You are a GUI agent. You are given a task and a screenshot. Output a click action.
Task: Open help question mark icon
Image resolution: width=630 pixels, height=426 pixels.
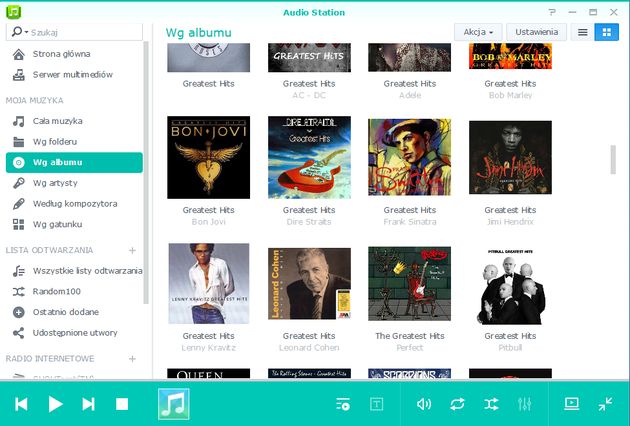pyautogui.click(x=552, y=12)
